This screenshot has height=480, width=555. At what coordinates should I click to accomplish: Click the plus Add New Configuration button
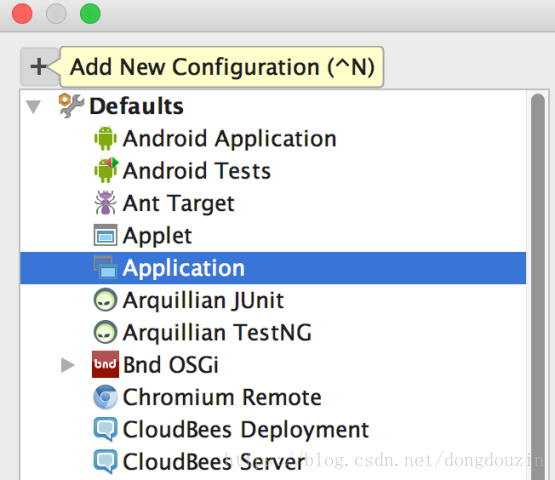[39, 67]
